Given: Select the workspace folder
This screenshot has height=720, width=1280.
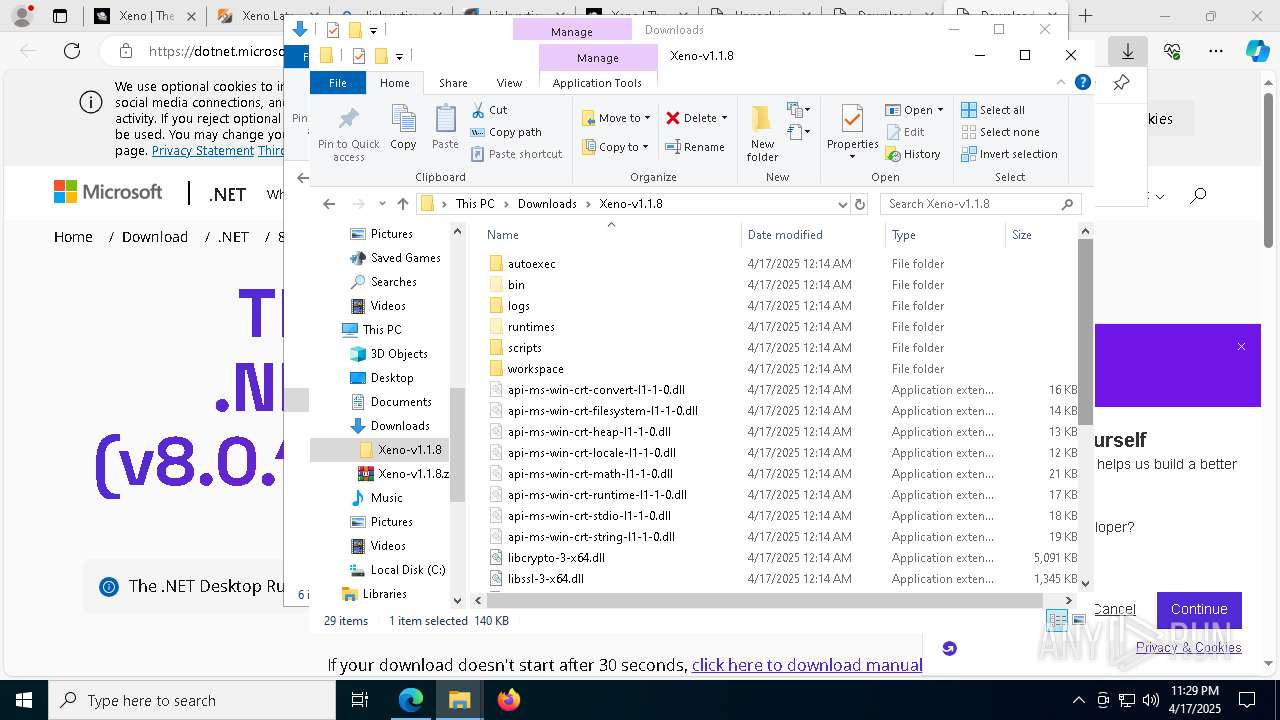Looking at the screenshot, I should 536,369.
